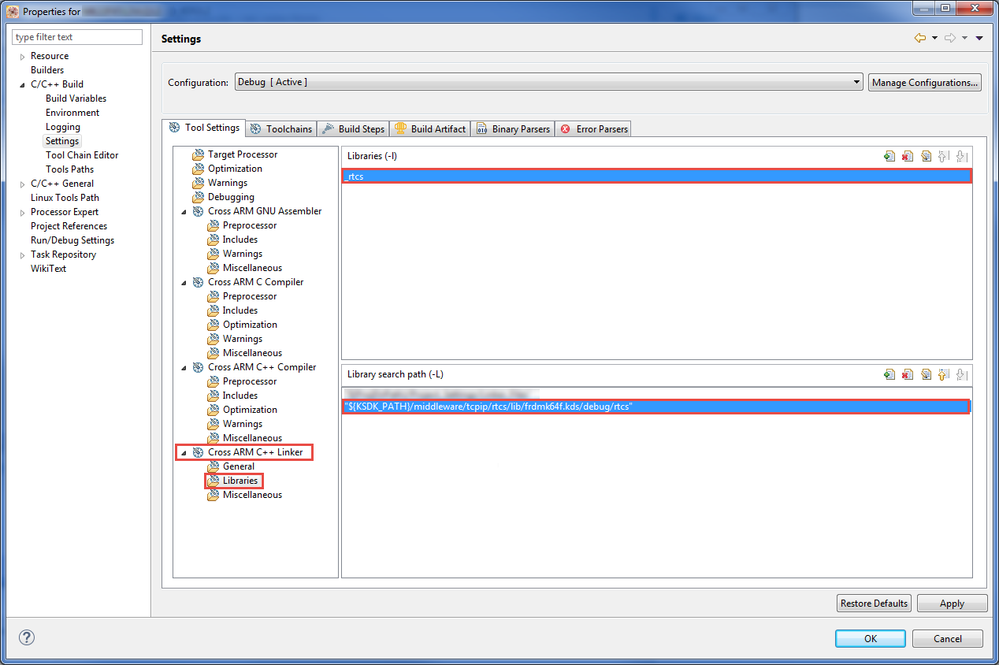Viewport: 999px width, 665px height.
Task: Open Environment in the left tree
Action: (x=72, y=113)
